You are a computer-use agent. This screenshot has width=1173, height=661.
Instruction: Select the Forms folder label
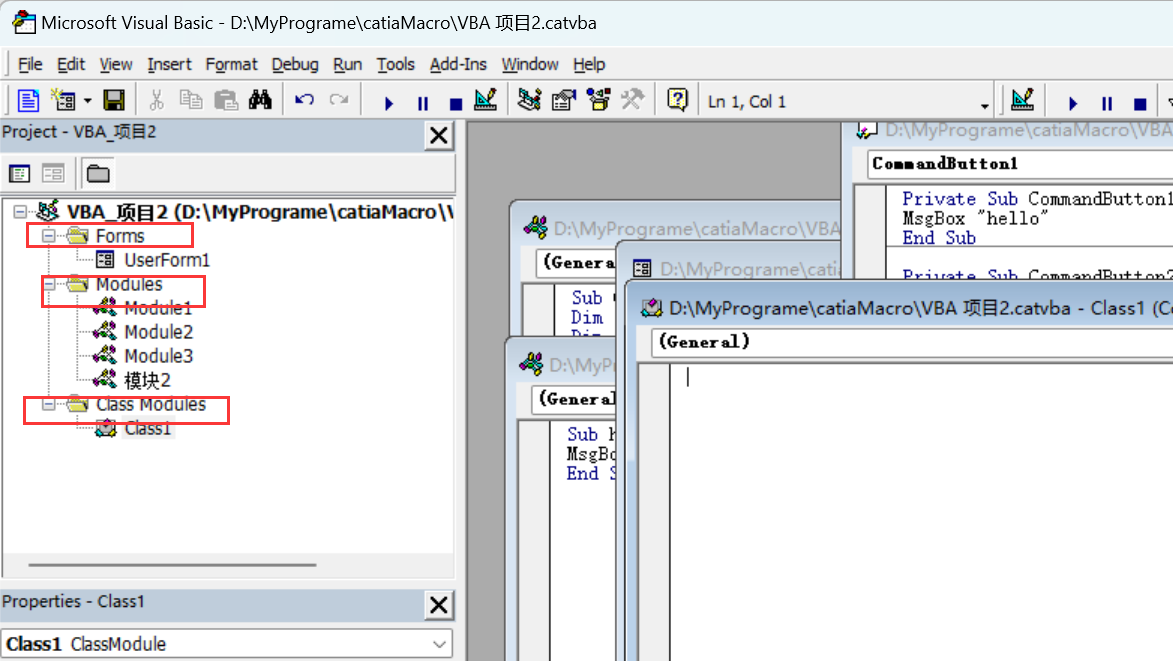(120, 236)
